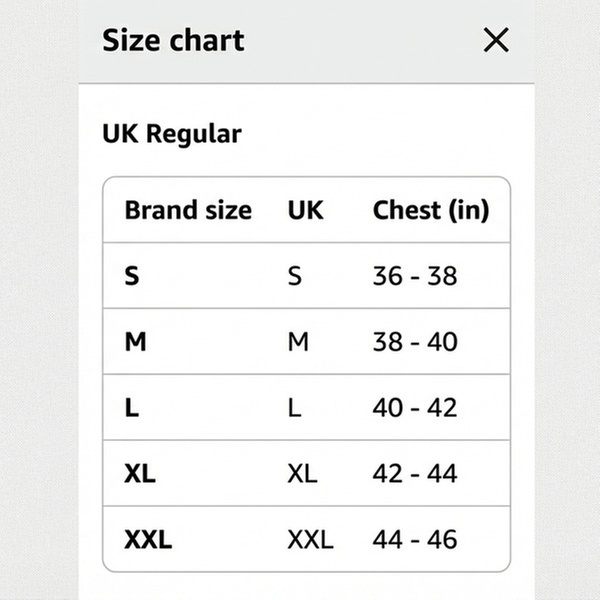The width and height of the screenshot is (600, 600).
Task: Click the 38 - 40 chest measurement
Action: point(415,342)
